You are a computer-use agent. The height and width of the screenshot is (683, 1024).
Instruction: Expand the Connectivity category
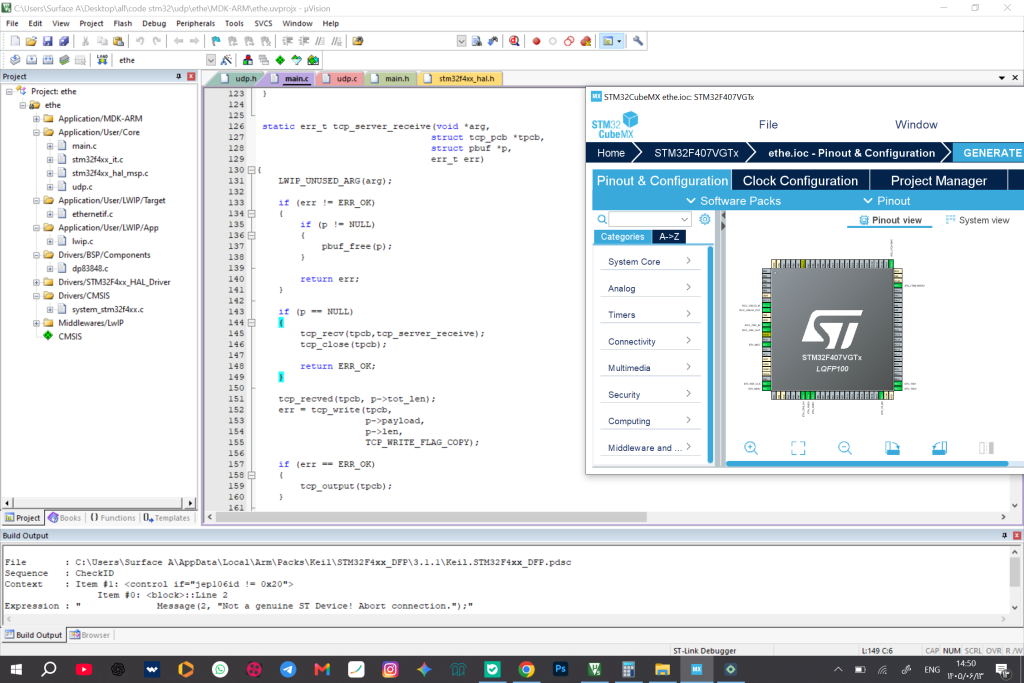(649, 342)
